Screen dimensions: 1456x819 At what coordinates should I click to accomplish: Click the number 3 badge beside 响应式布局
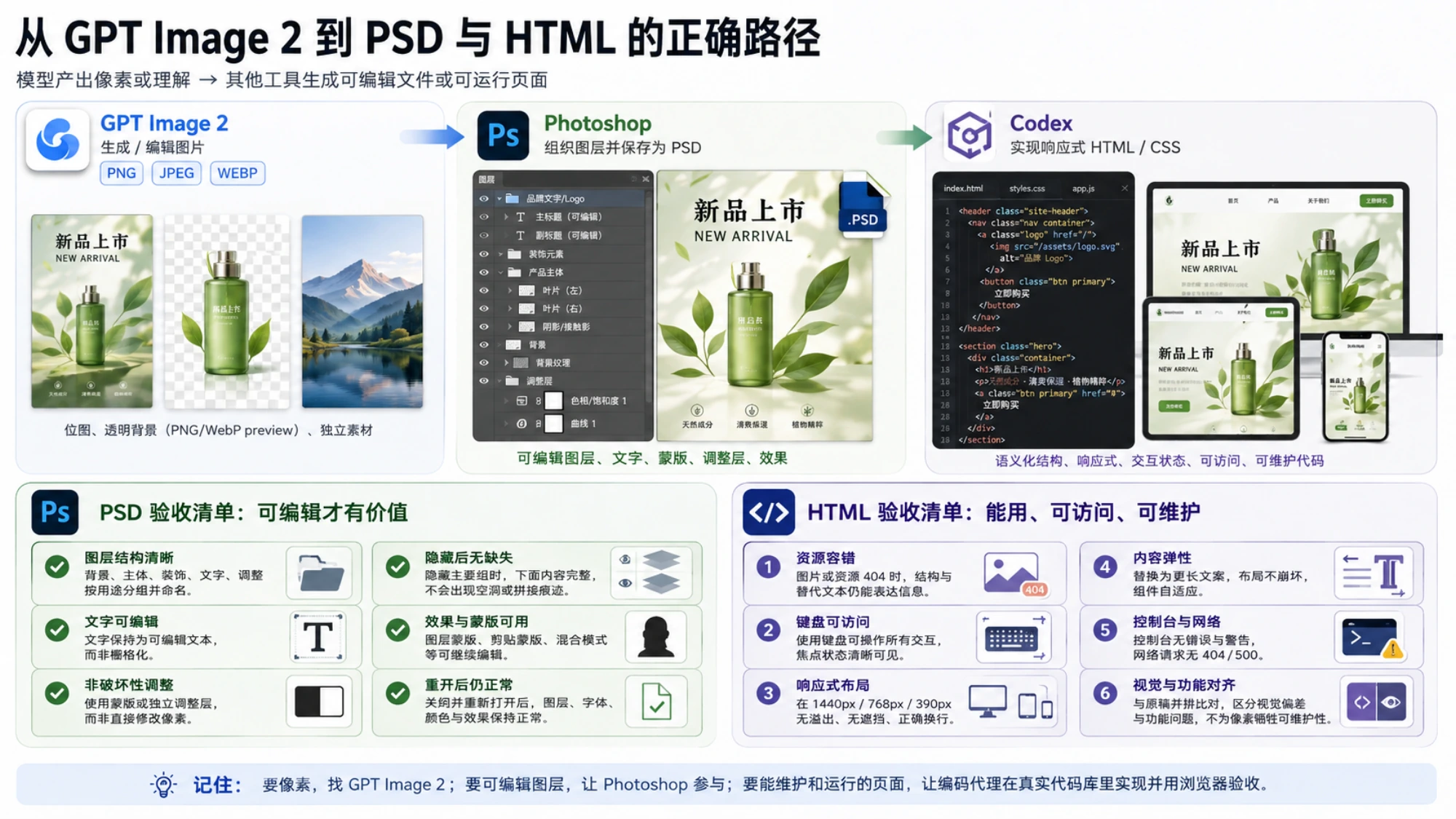pos(768,693)
